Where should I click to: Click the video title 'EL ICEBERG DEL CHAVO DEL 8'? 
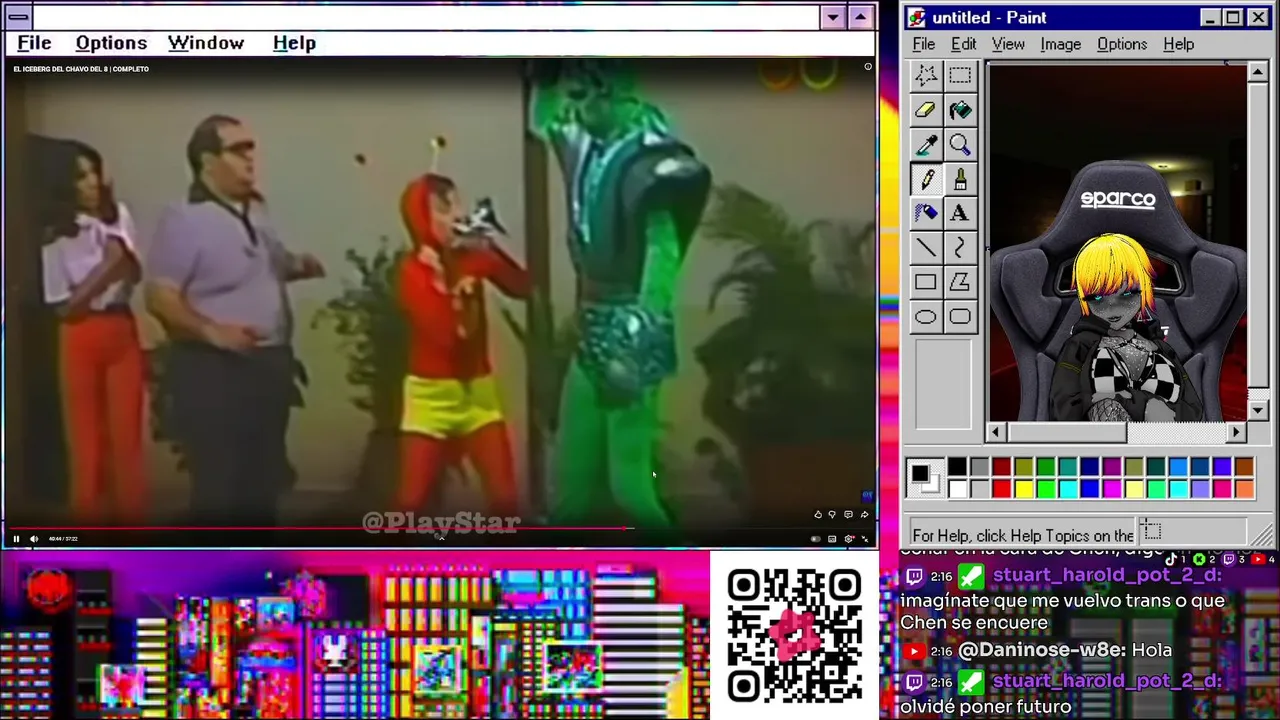pyautogui.click(x=81, y=69)
